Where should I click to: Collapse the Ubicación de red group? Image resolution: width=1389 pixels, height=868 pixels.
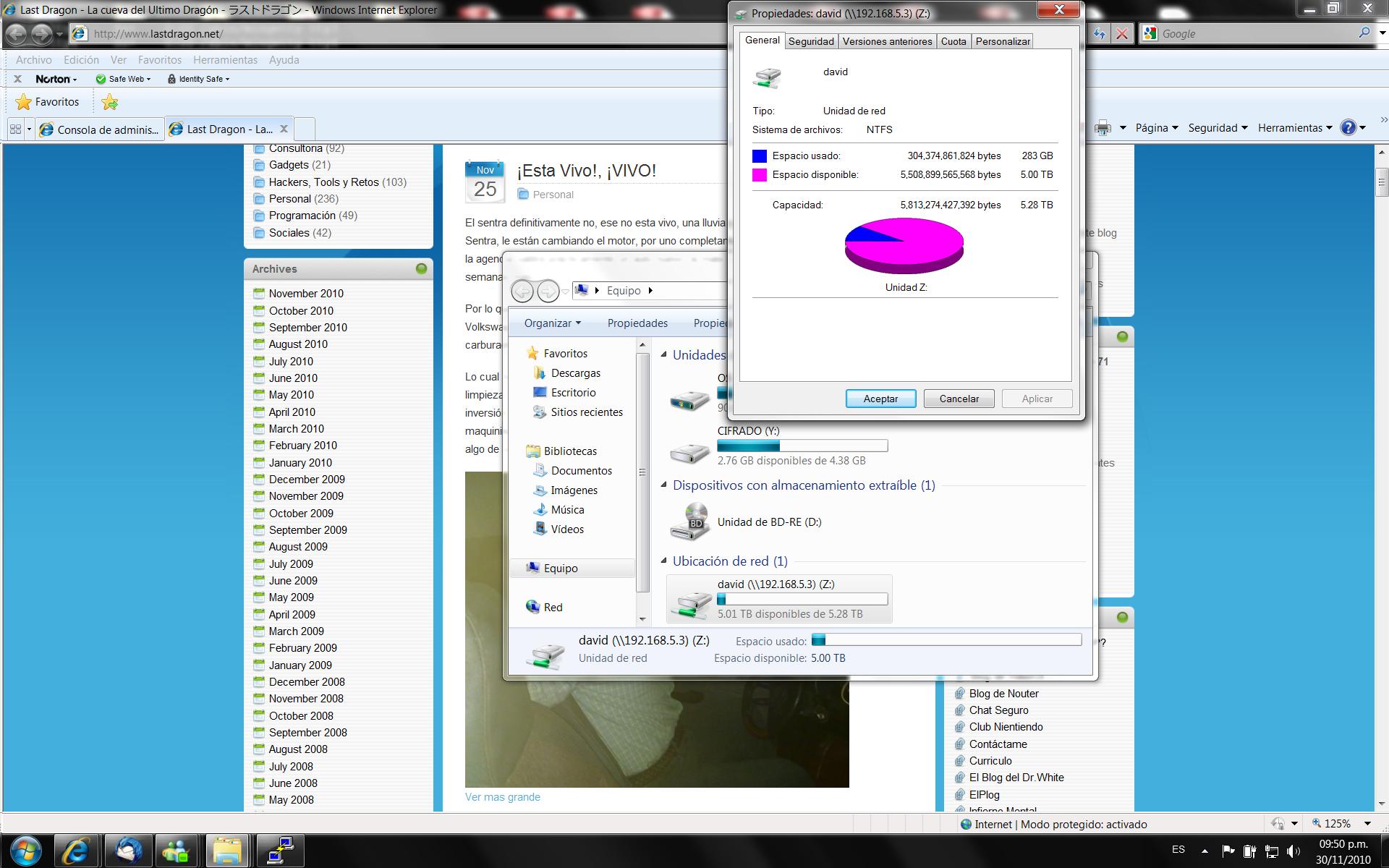(663, 561)
